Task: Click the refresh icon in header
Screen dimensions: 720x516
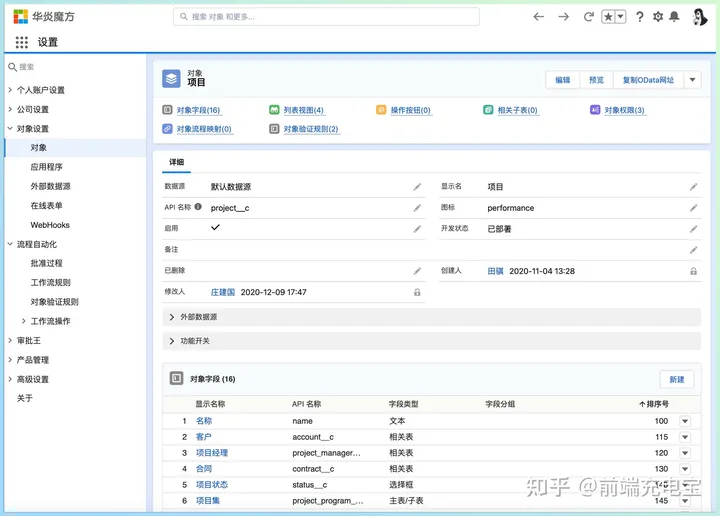Action: pyautogui.click(x=589, y=17)
